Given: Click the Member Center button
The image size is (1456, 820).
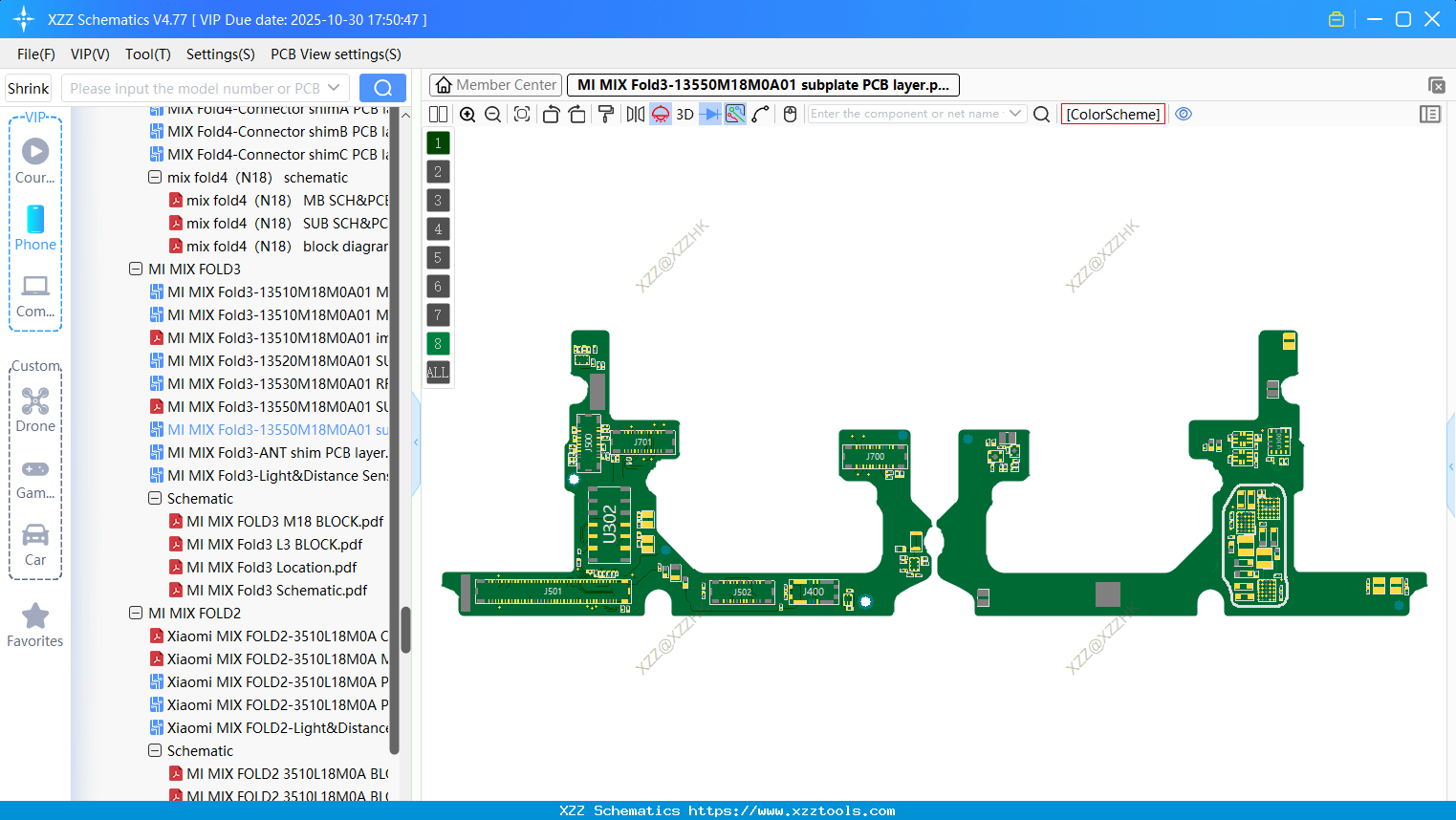Looking at the screenshot, I should pos(495,84).
